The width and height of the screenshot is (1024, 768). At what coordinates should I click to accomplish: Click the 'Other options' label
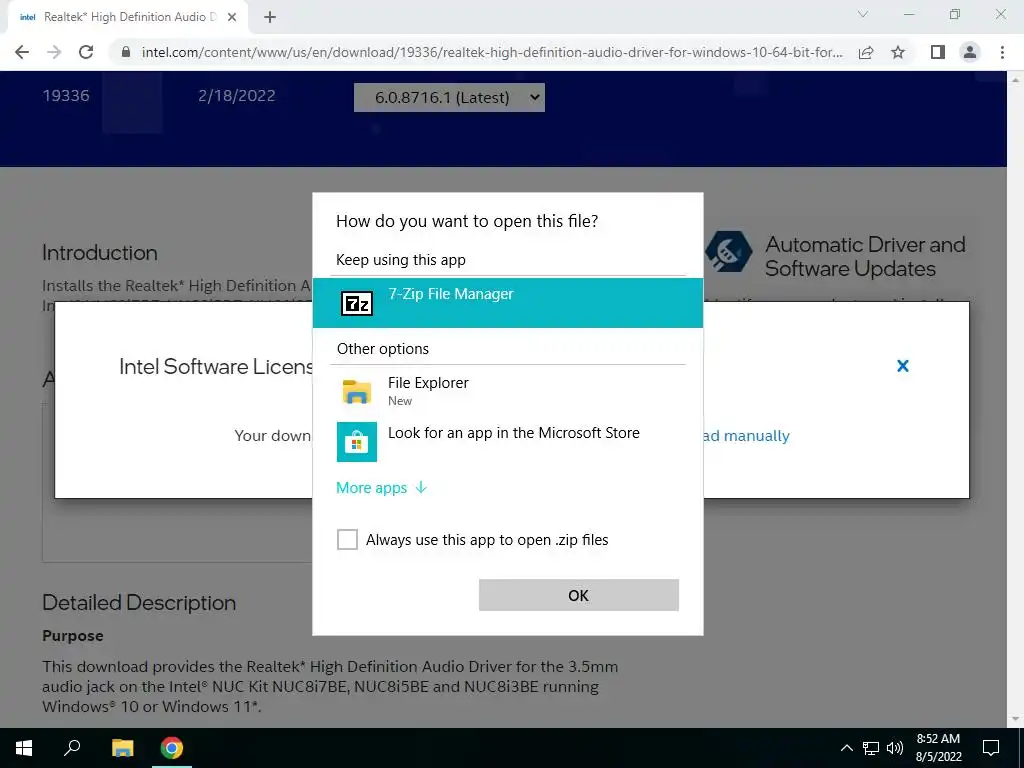tap(383, 349)
